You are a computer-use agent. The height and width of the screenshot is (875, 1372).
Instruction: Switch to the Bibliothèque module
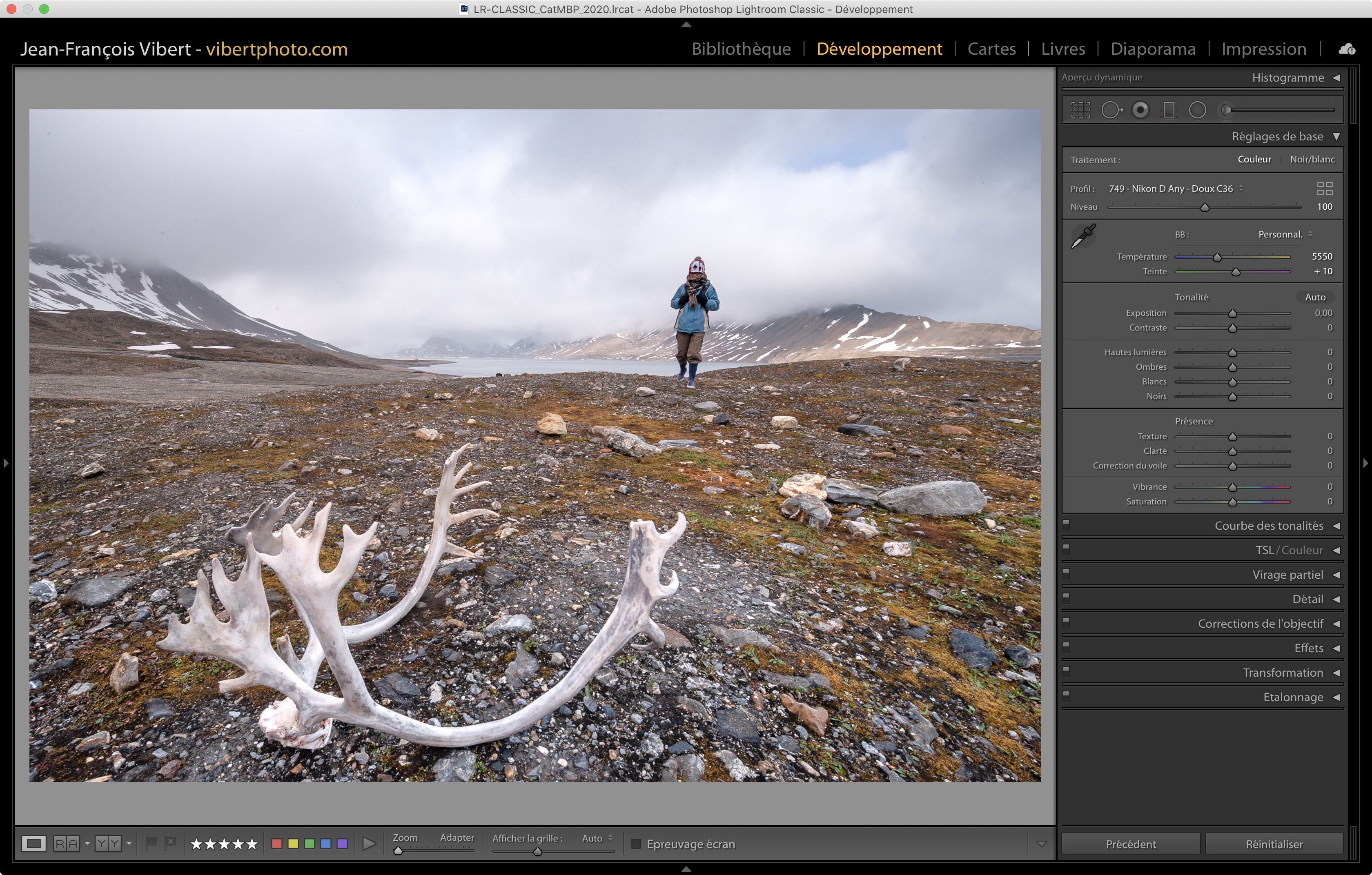point(741,49)
